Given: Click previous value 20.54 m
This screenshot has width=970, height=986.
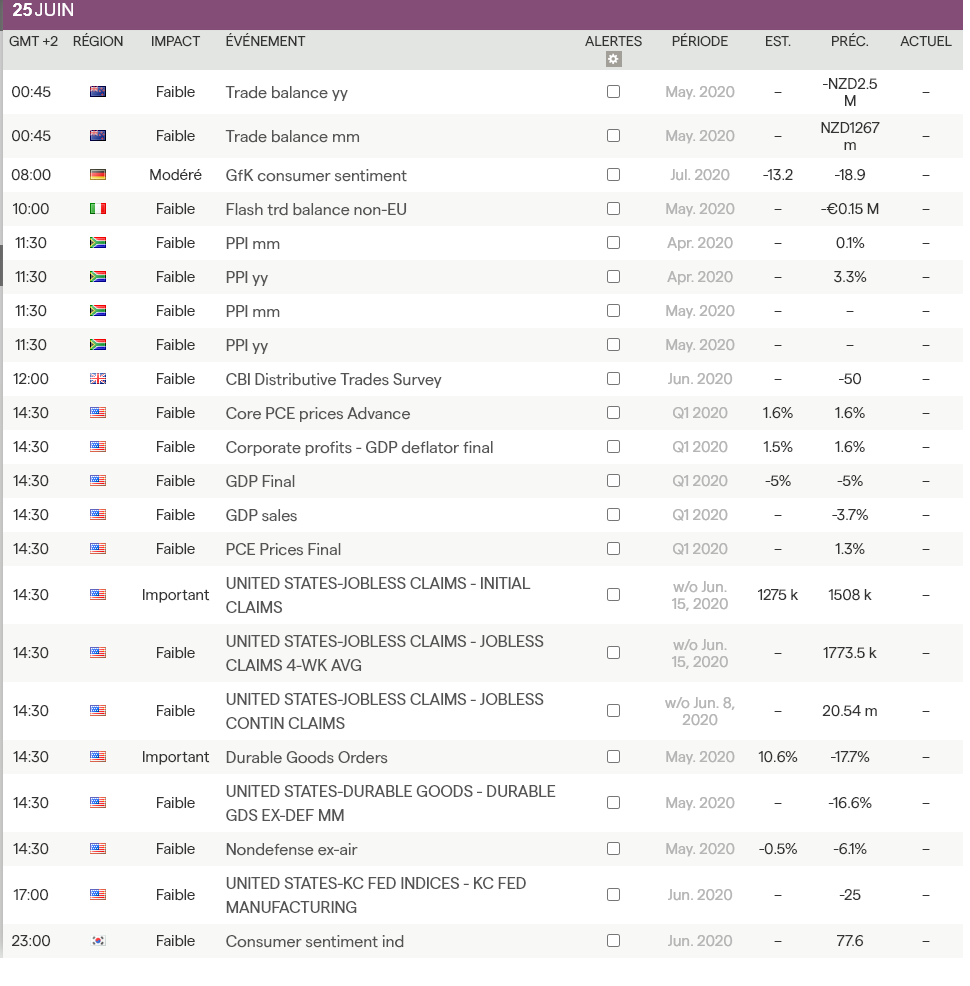Looking at the screenshot, I should 850,711.
